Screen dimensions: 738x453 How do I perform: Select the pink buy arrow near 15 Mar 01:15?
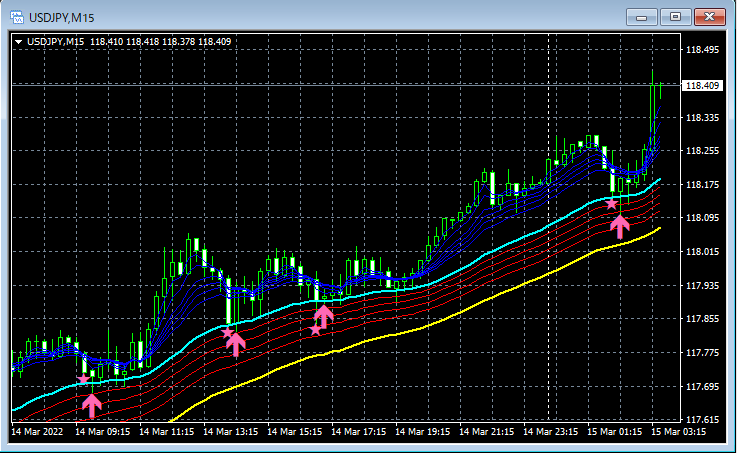[x=620, y=226]
